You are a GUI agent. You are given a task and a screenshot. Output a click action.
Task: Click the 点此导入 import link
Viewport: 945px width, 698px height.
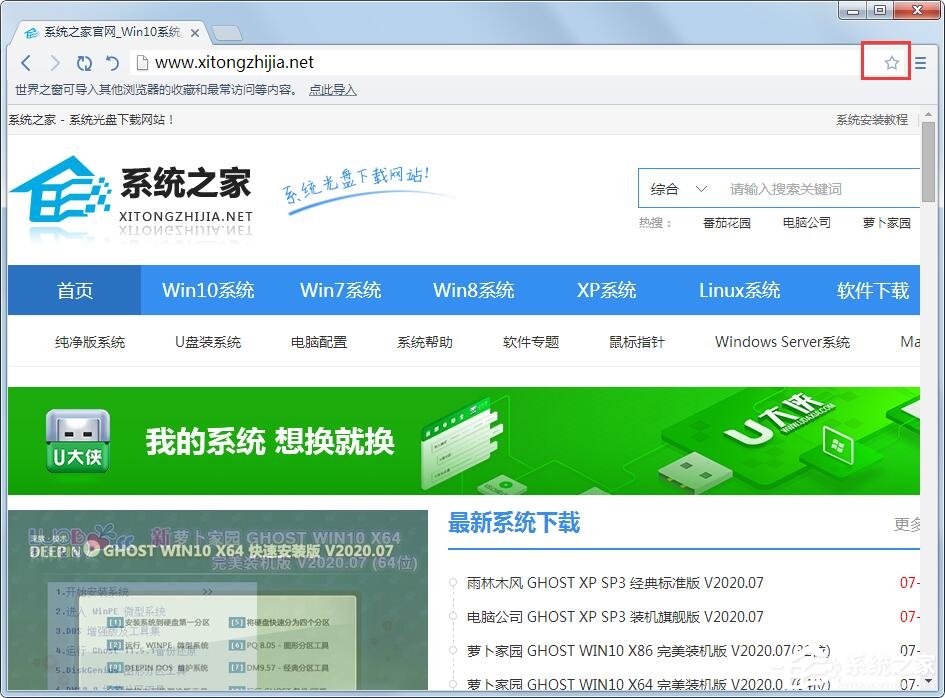click(x=331, y=91)
